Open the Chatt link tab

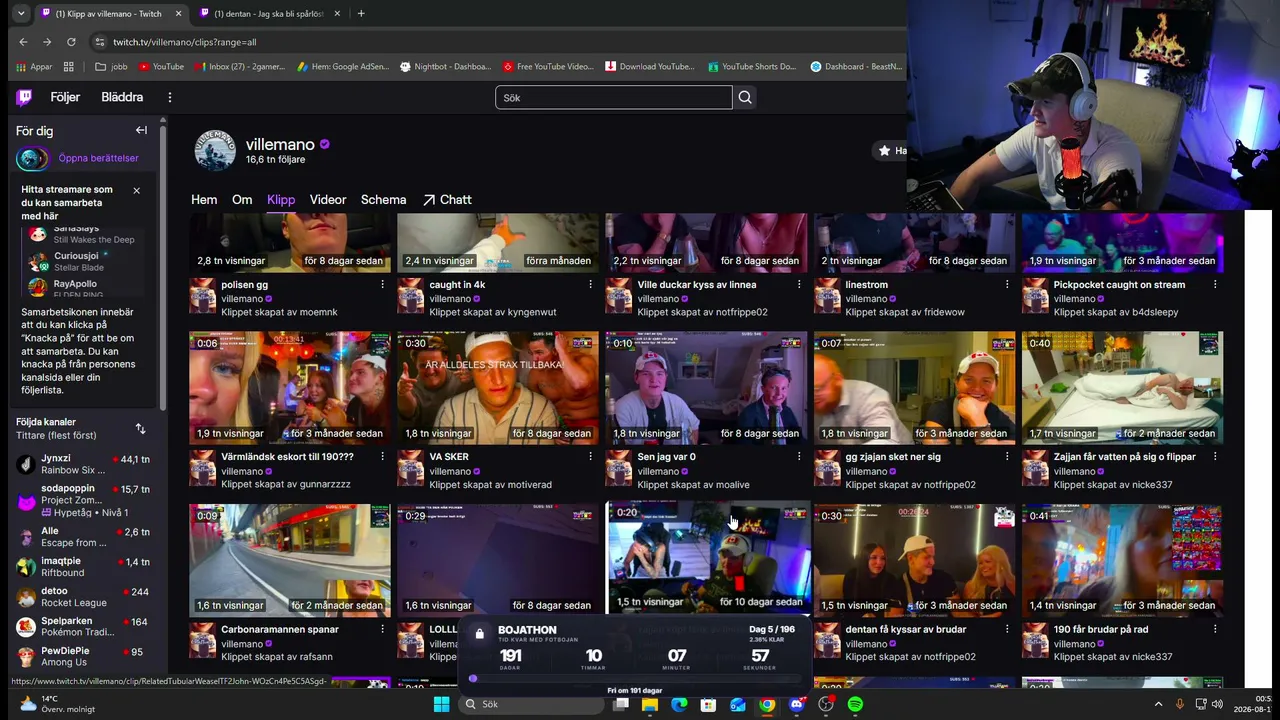point(447,200)
